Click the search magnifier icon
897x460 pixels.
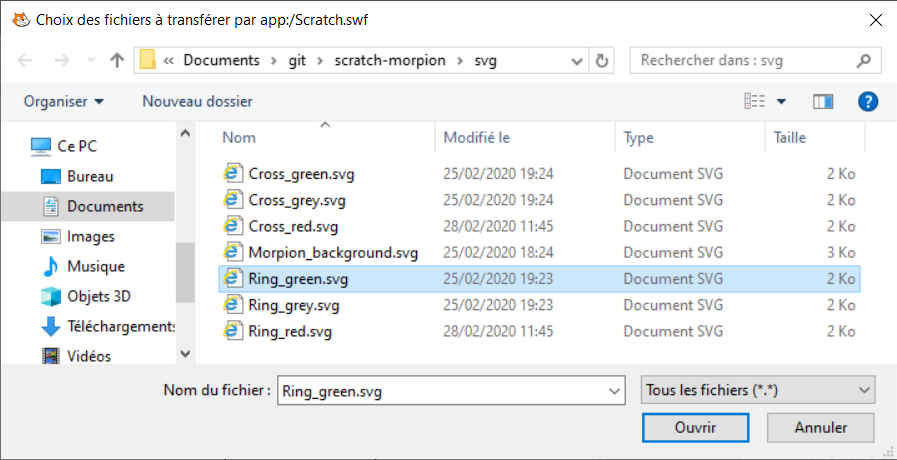tap(866, 61)
